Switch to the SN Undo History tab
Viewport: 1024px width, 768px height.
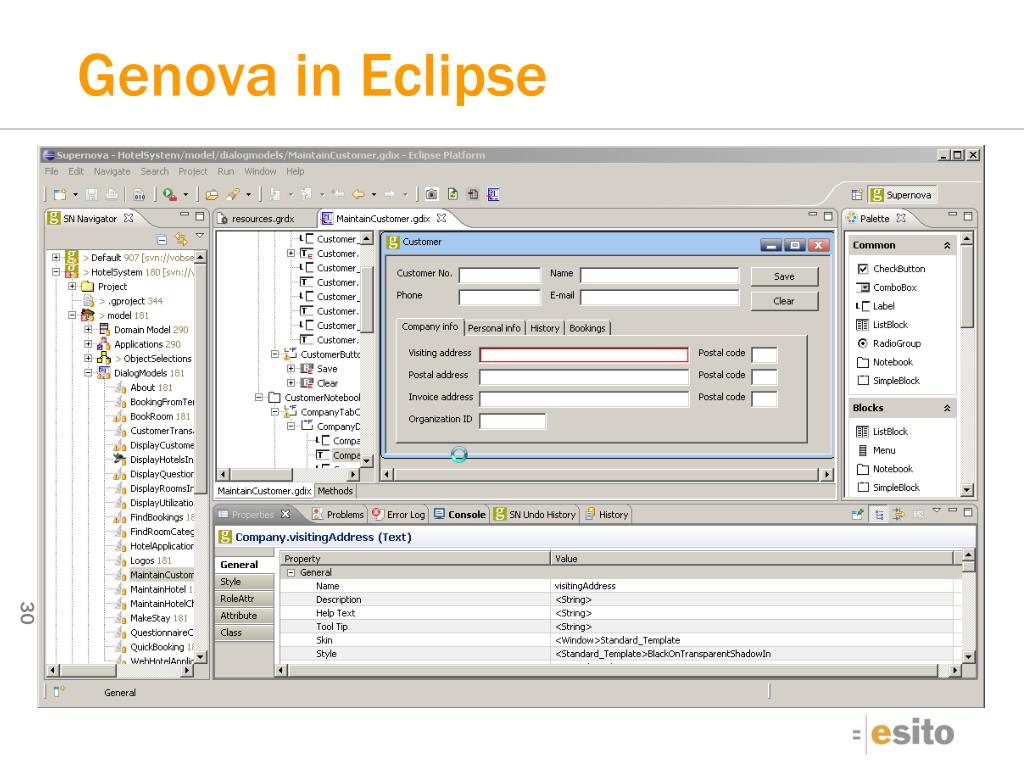535,515
